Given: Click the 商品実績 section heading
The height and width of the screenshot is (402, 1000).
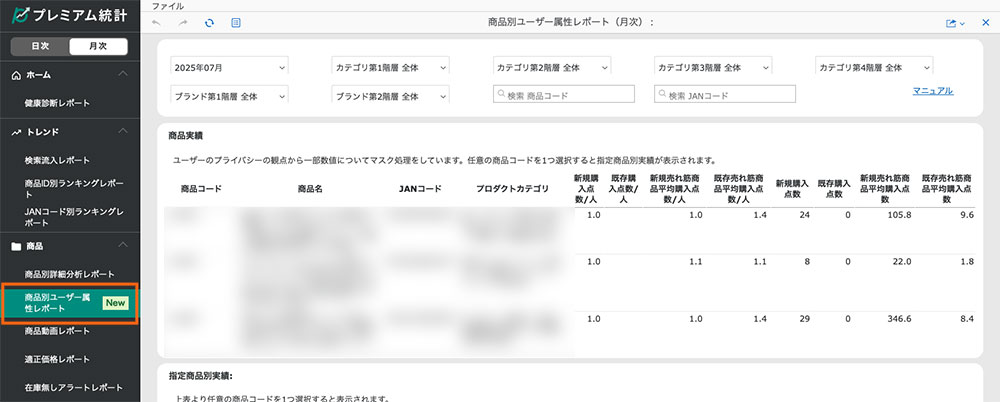Looking at the screenshot, I should 186,136.
